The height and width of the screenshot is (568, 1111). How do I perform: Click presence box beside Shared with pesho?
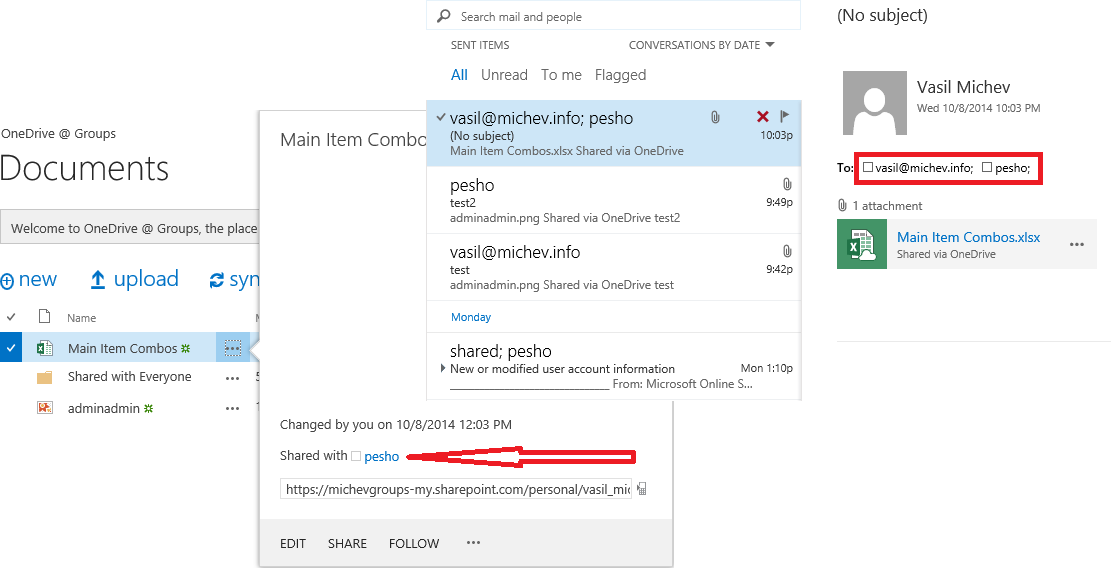(356, 456)
